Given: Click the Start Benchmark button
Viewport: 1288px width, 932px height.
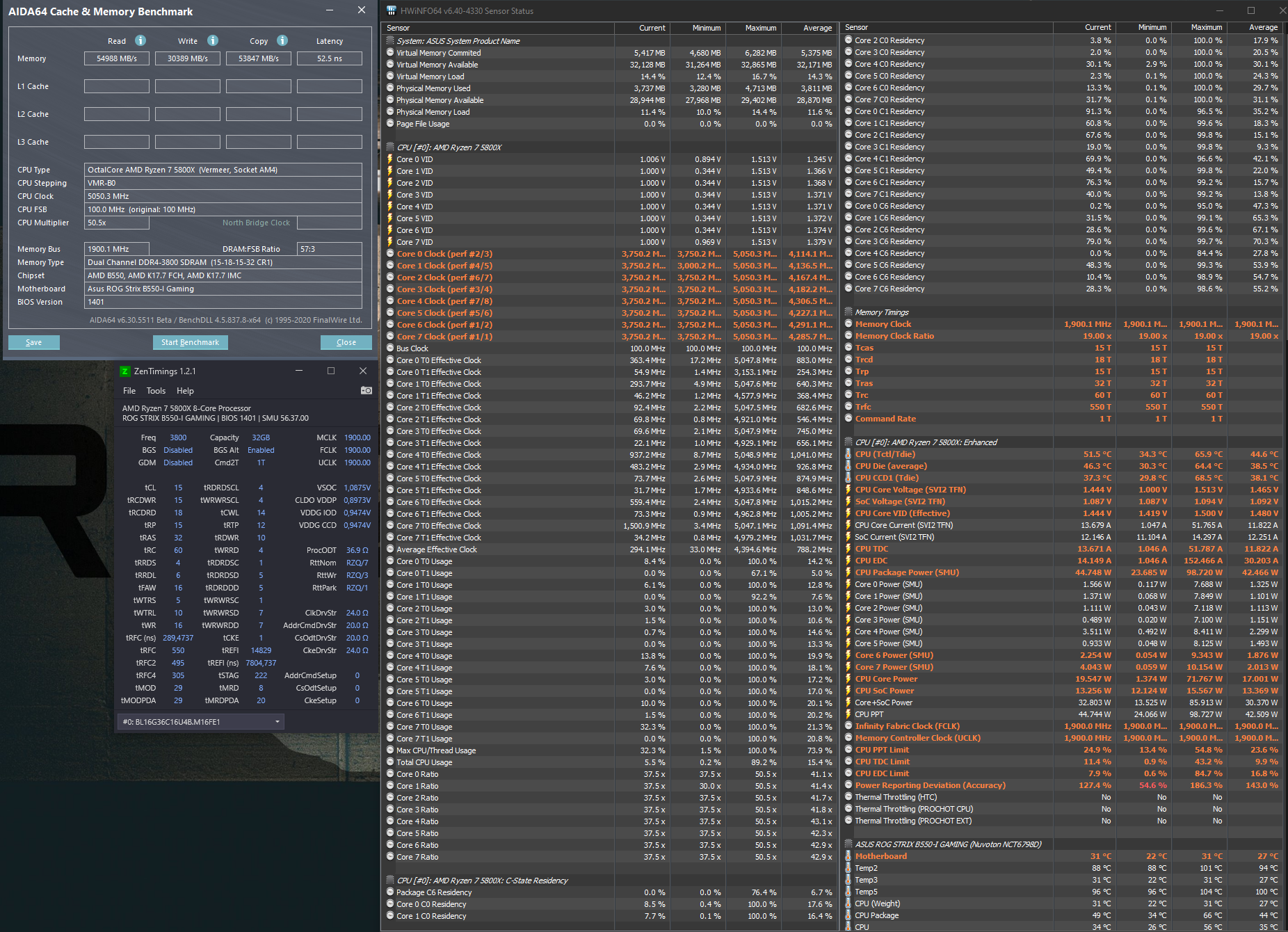Looking at the screenshot, I should [190, 342].
